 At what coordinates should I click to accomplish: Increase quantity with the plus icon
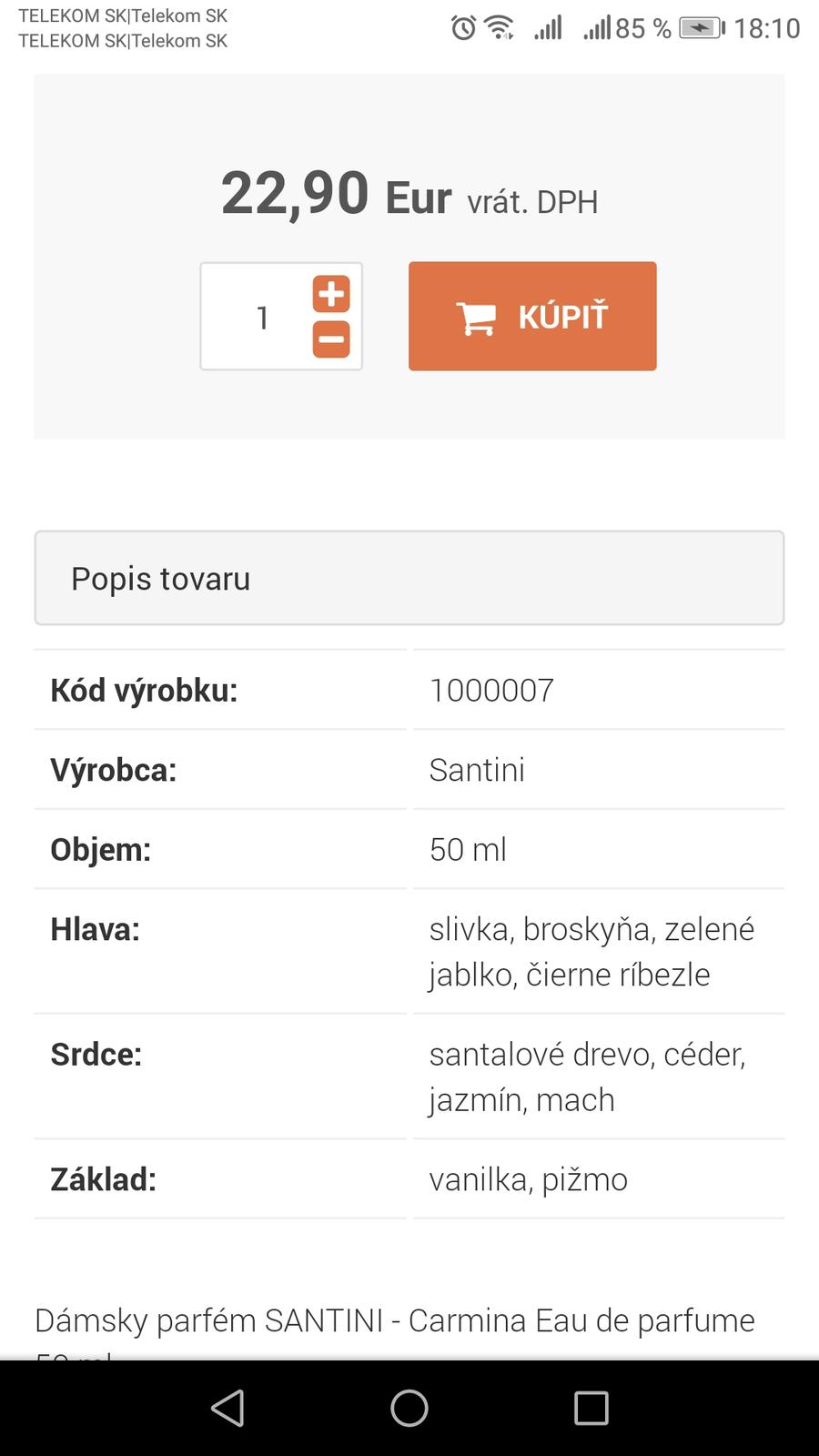pos(331,294)
